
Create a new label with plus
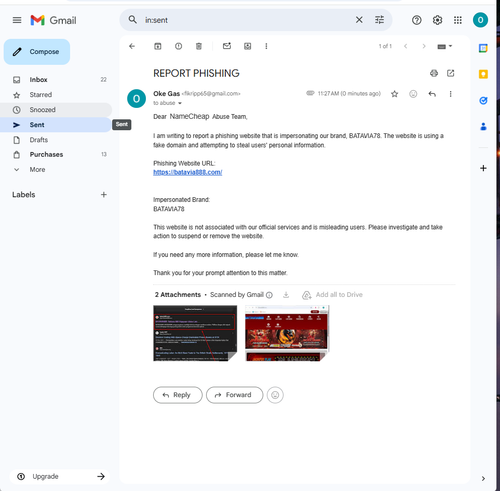point(104,195)
